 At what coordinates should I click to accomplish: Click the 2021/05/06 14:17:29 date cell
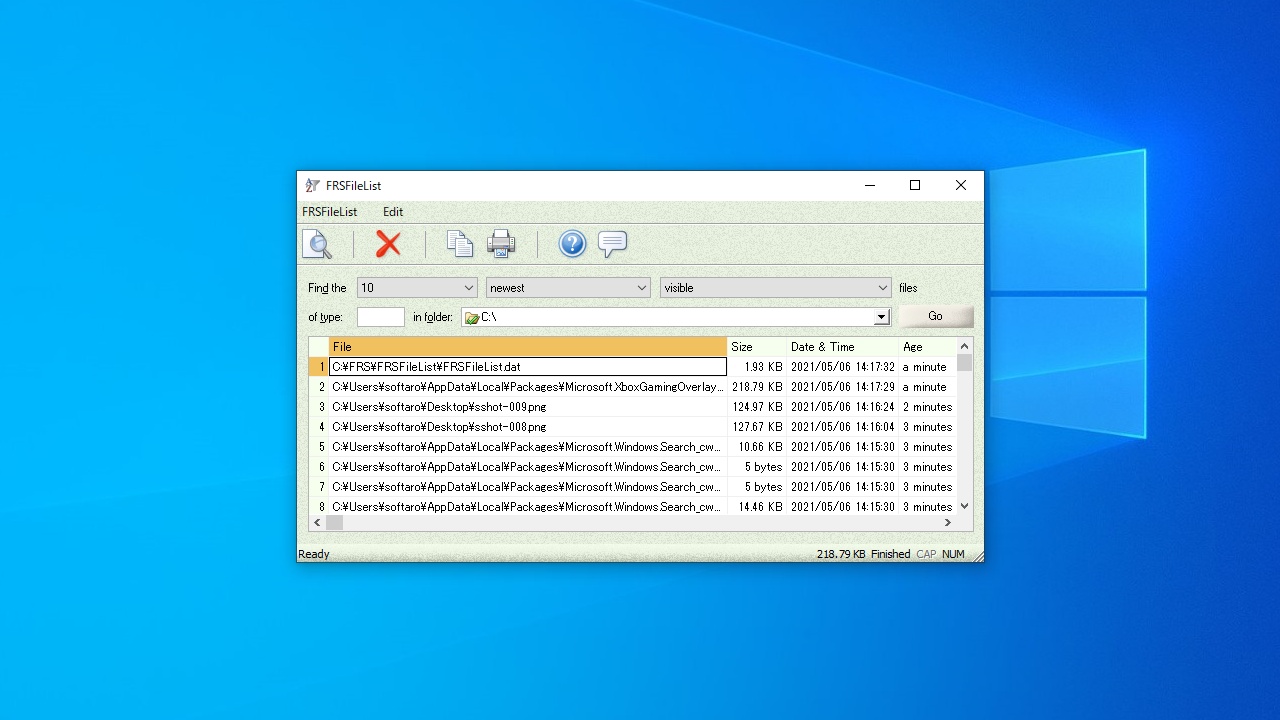(843, 387)
